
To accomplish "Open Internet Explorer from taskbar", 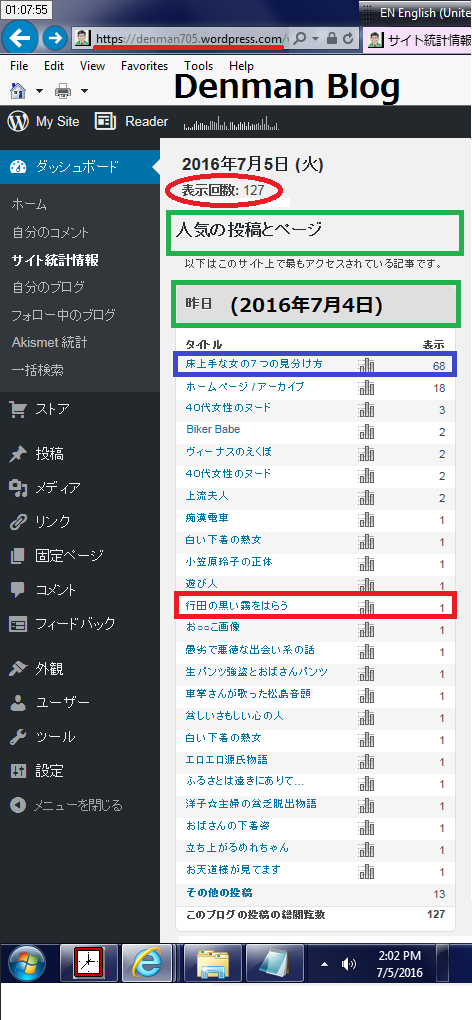I will pos(147,963).
